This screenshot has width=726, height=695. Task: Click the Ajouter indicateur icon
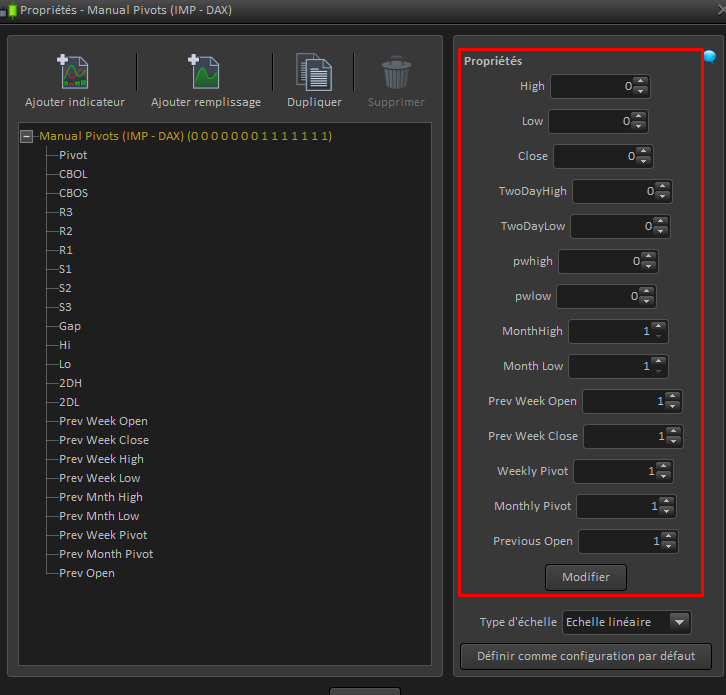coord(73,72)
